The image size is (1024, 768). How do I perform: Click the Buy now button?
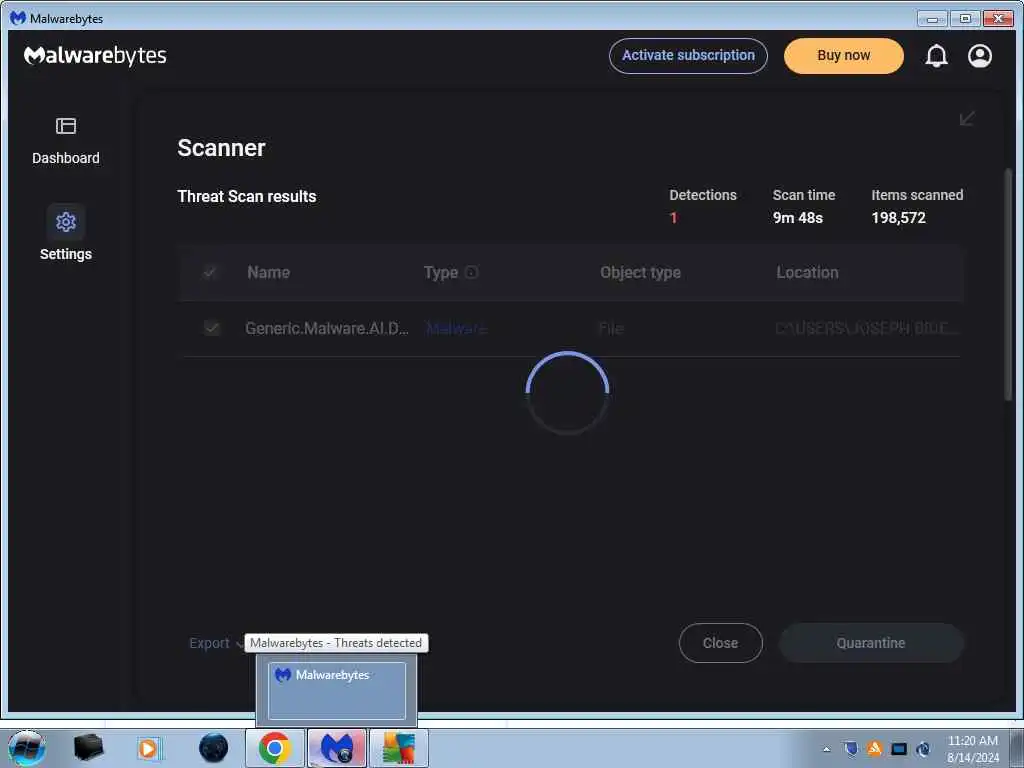point(844,56)
